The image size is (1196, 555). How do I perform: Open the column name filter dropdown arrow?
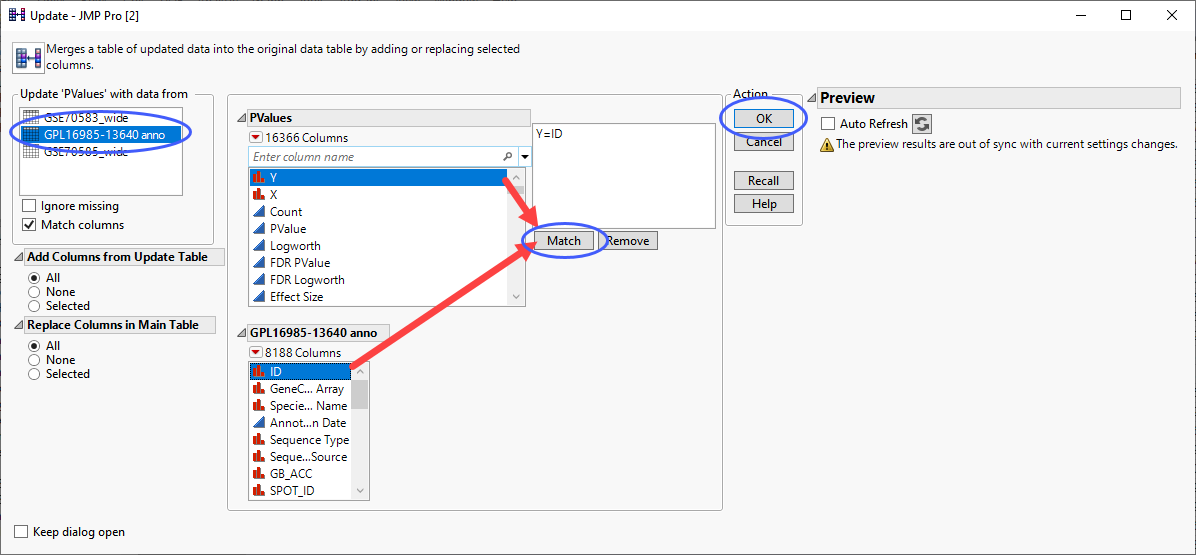click(x=525, y=157)
